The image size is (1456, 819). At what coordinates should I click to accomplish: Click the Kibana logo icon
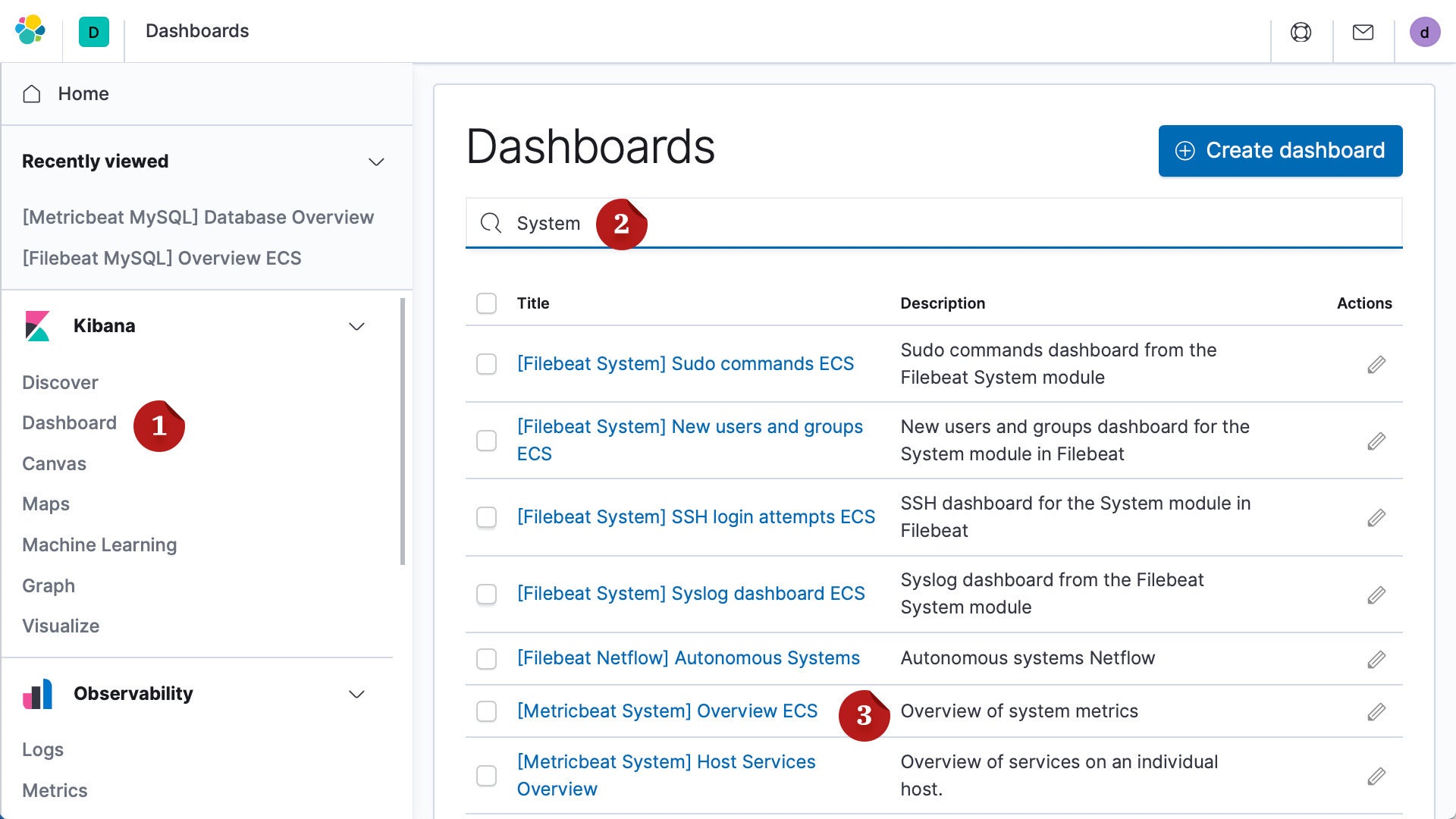37,326
